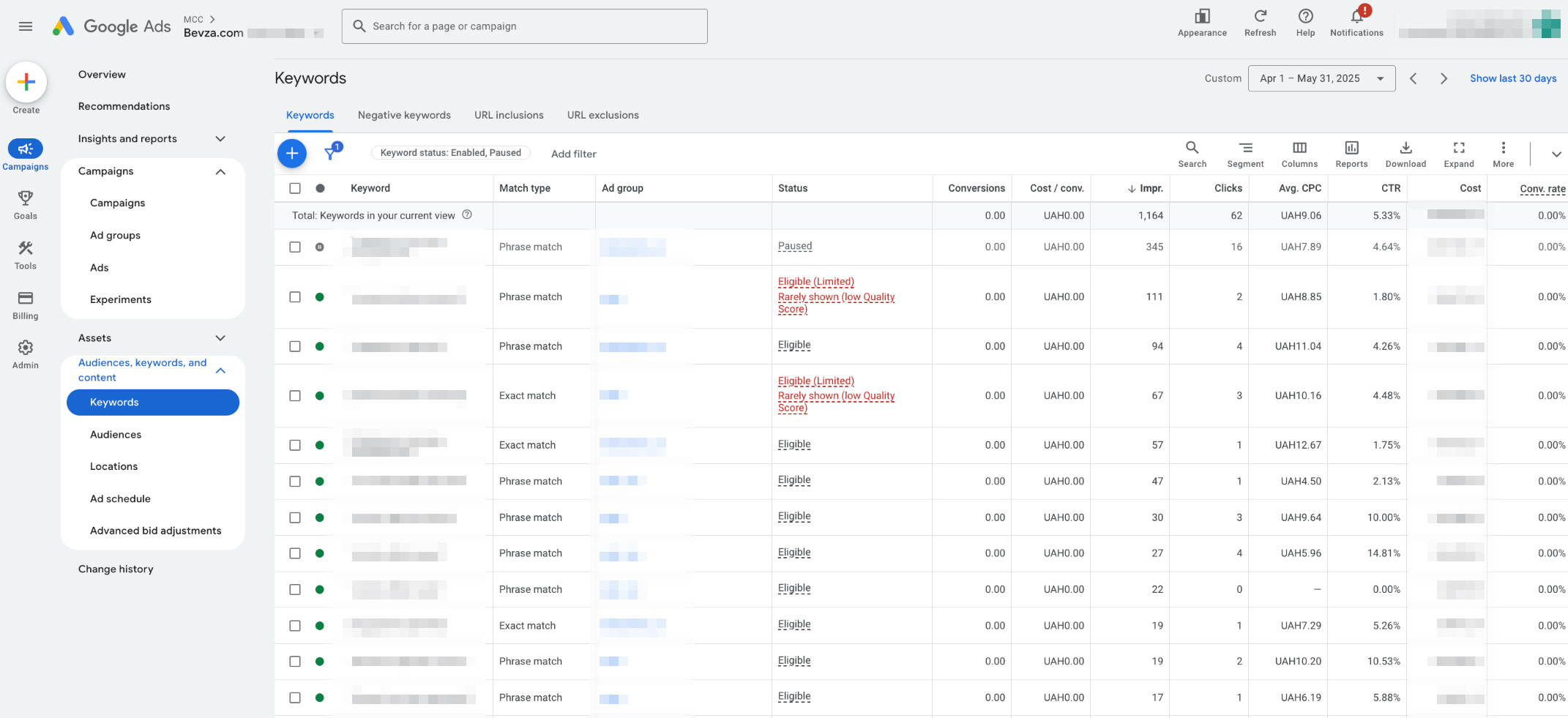Image resolution: width=1568 pixels, height=718 pixels.
Task: Switch to the Negative keywords tab
Action: (x=404, y=115)
